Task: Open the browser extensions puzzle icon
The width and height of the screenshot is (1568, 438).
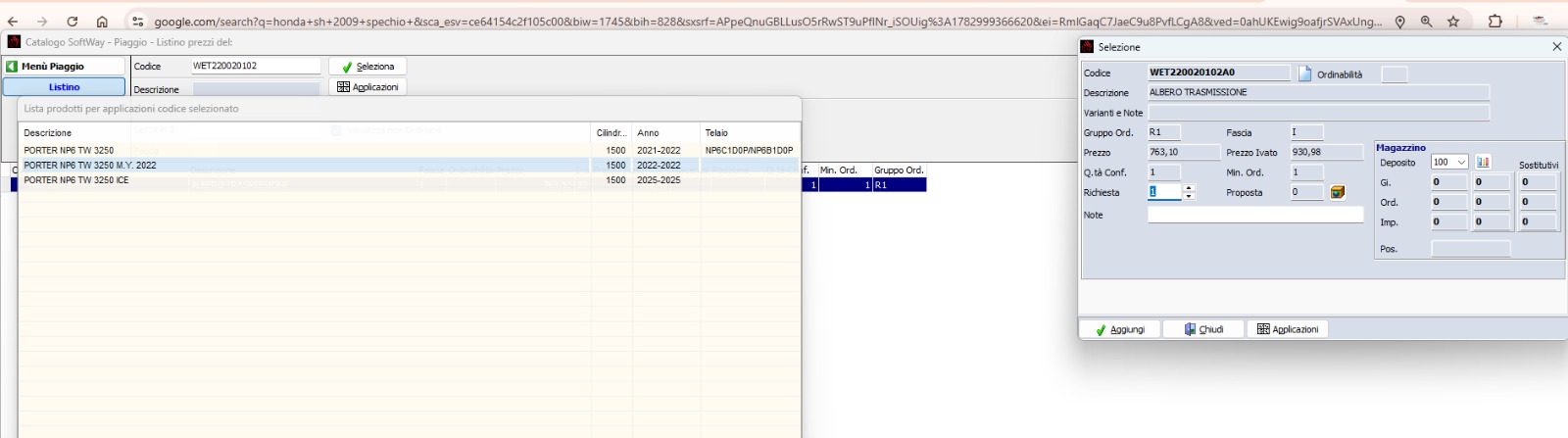Action: 1495,21
